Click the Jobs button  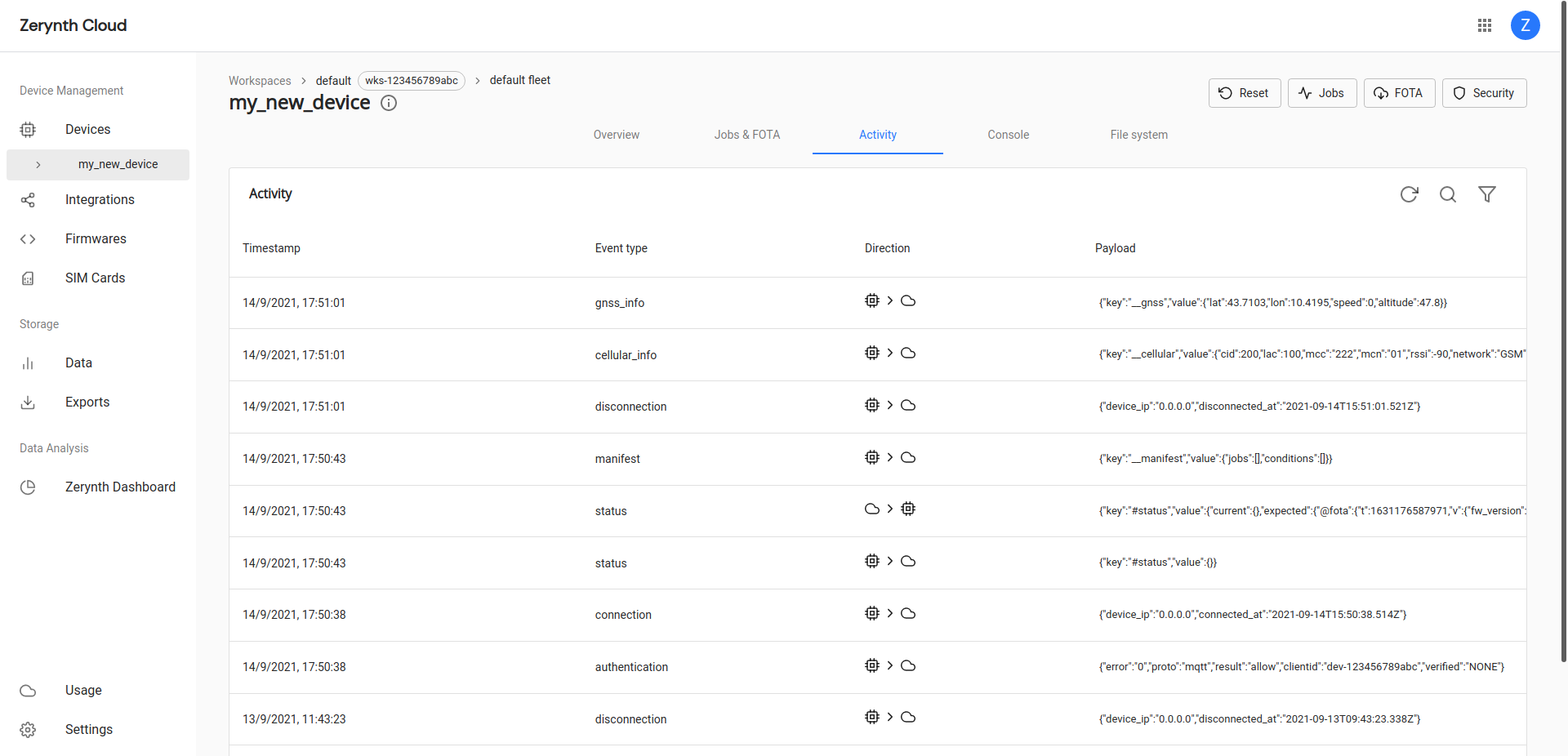click(1322, 93)
